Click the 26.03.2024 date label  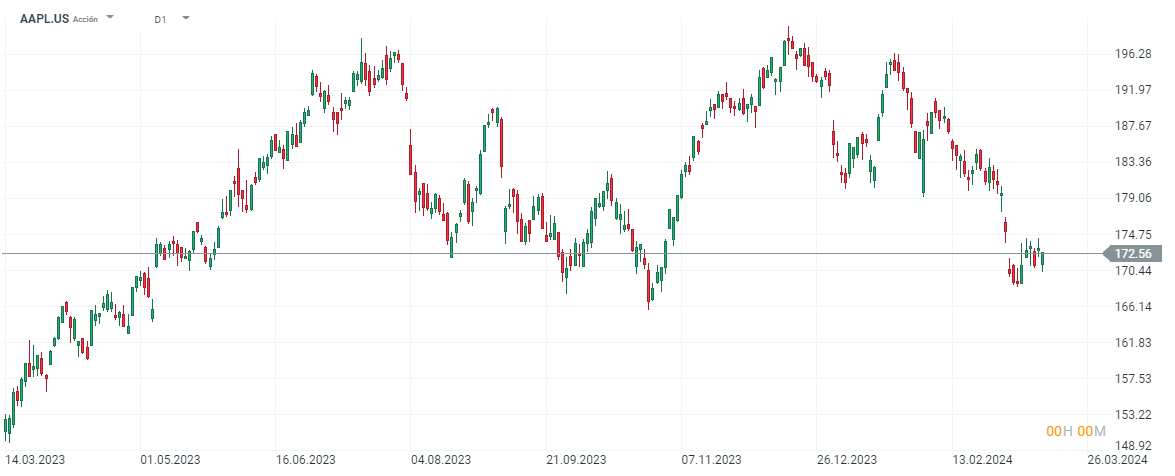(1116, 460)
